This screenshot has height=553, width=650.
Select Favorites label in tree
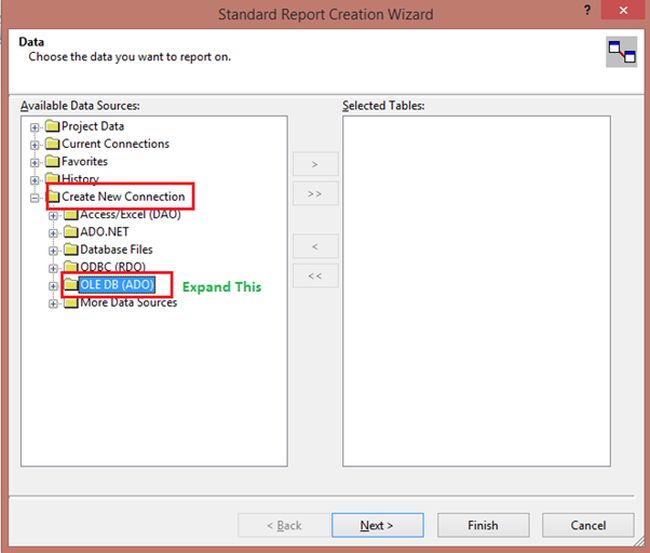(85, 161)
